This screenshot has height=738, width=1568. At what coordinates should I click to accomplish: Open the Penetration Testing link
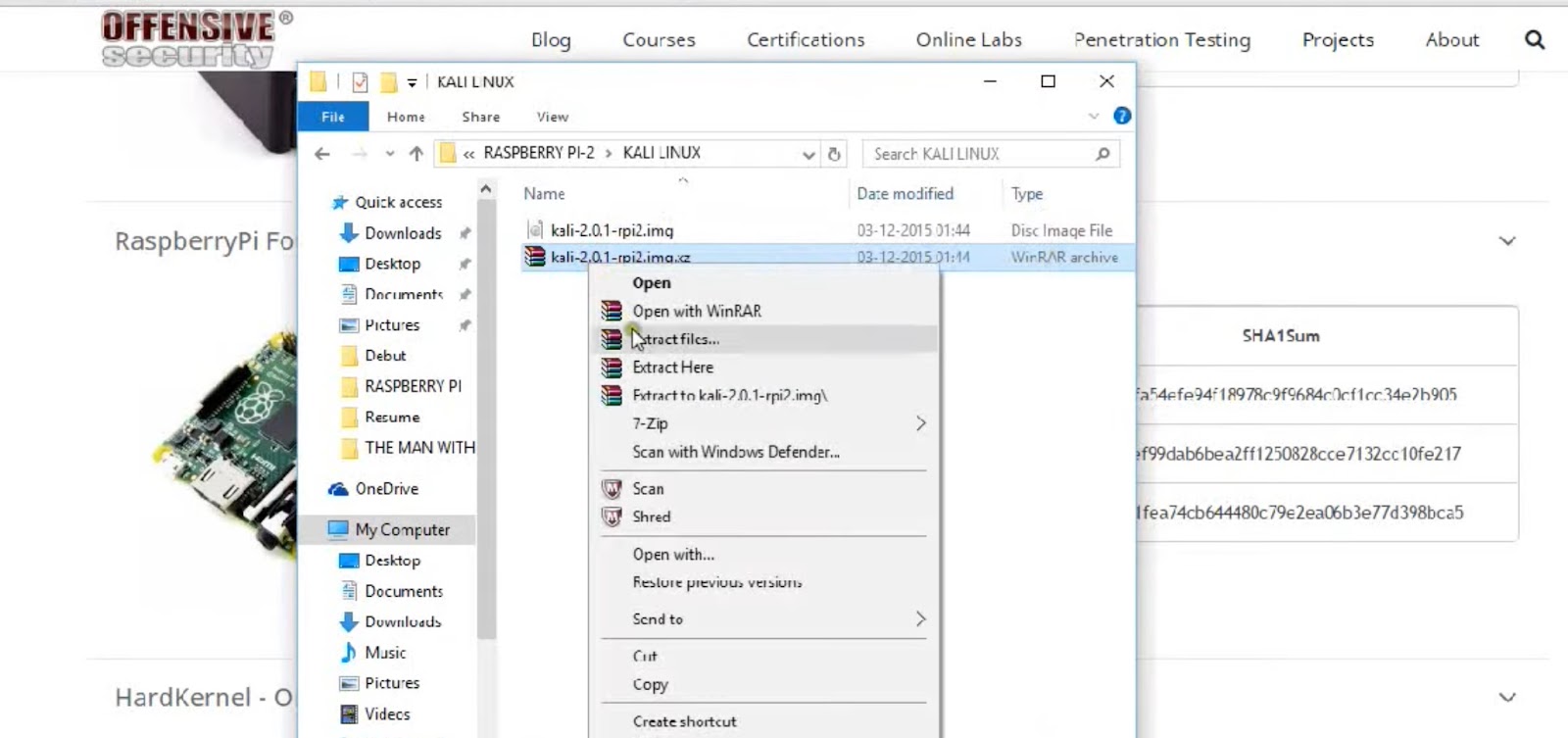1162,40
